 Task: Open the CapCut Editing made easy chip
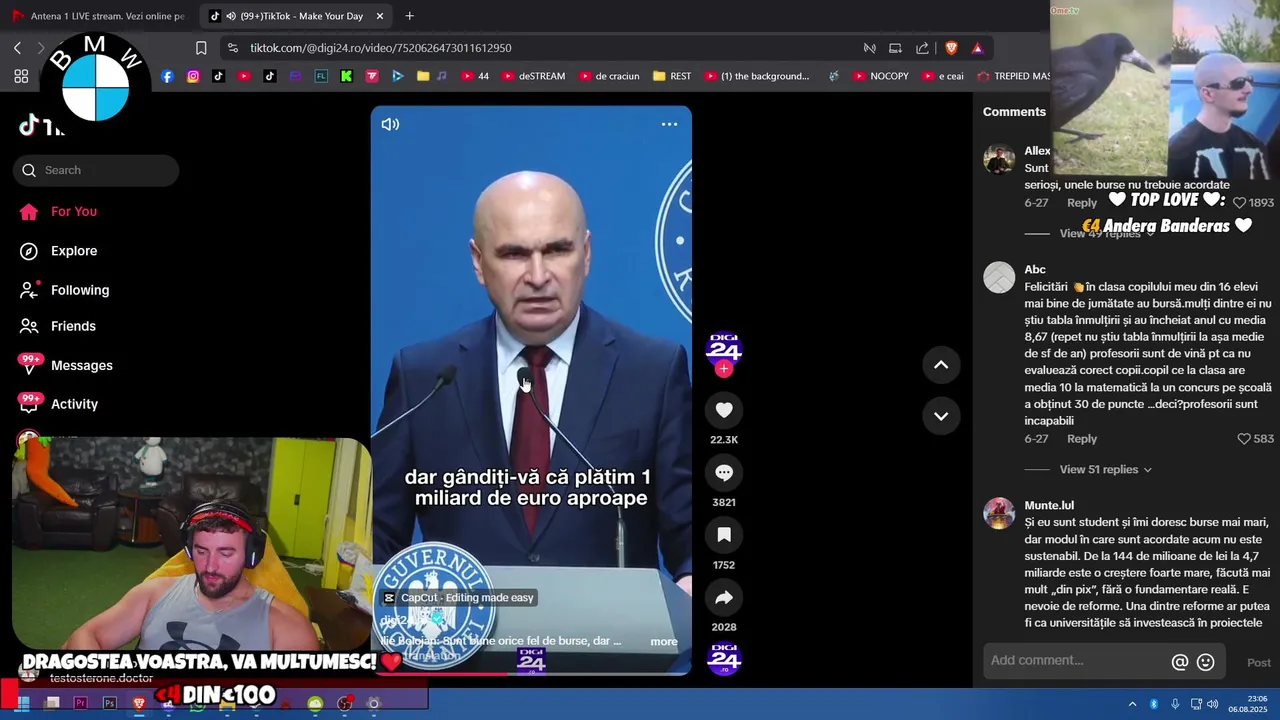click(x=459, y=598)
